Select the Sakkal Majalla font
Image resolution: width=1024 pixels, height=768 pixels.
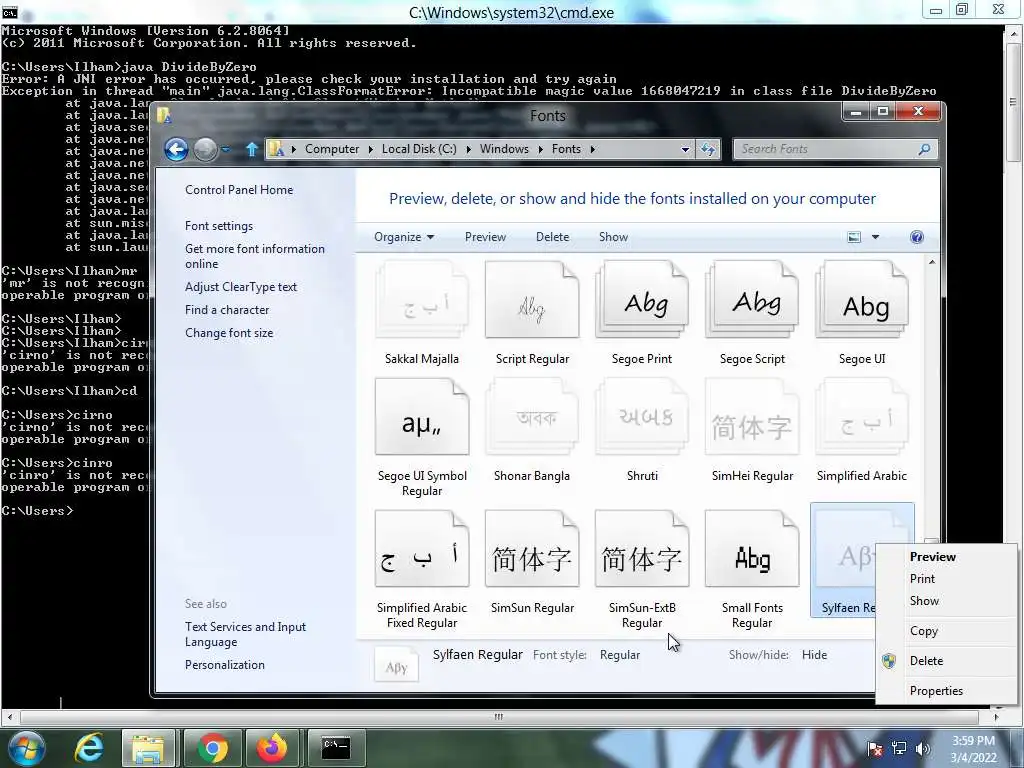pos(422,313)
